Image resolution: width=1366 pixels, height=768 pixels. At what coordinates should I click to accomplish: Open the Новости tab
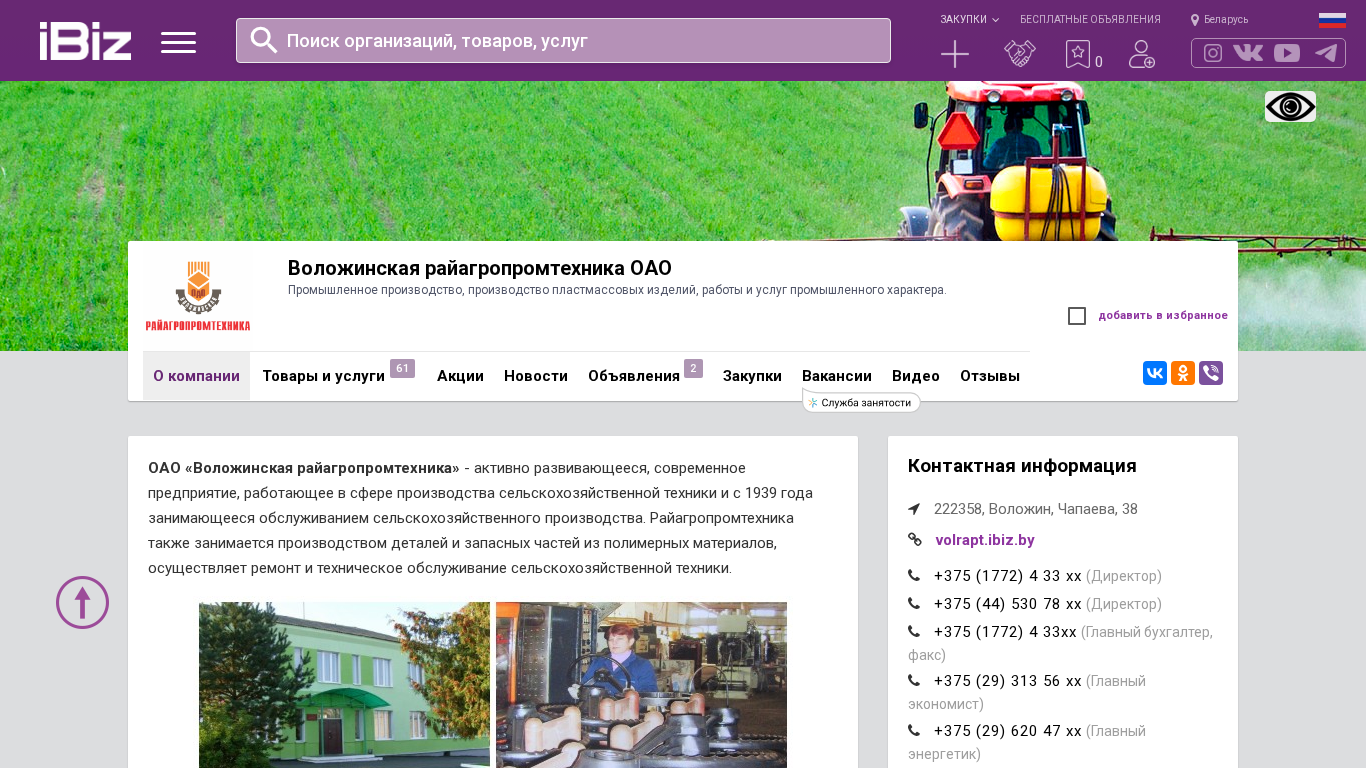tap(536, 376)
